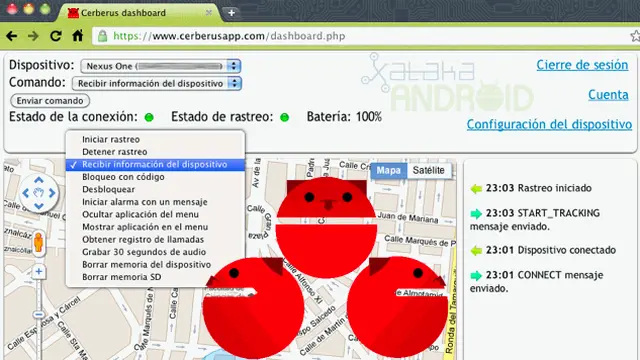Click the Batería: 100% text
The width and height of the screenshot is (640, 360).
[344, 117]
